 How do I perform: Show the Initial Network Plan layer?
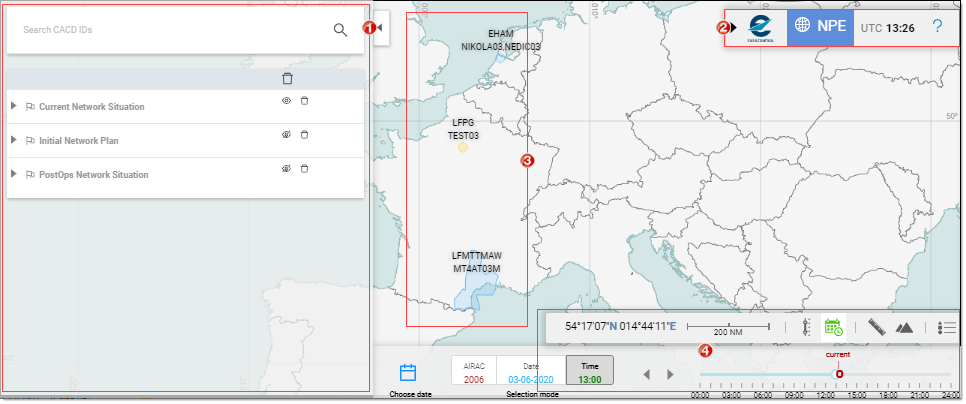coord(286,134)
